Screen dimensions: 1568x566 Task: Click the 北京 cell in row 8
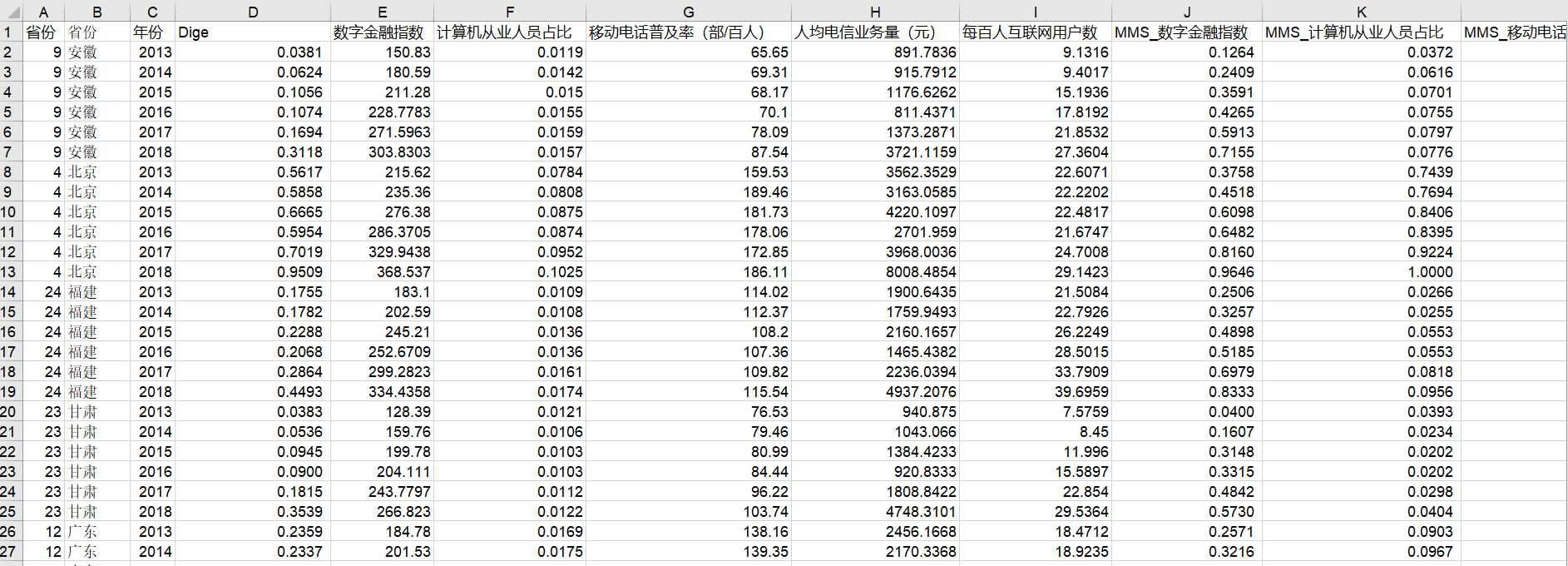[97, 171]
